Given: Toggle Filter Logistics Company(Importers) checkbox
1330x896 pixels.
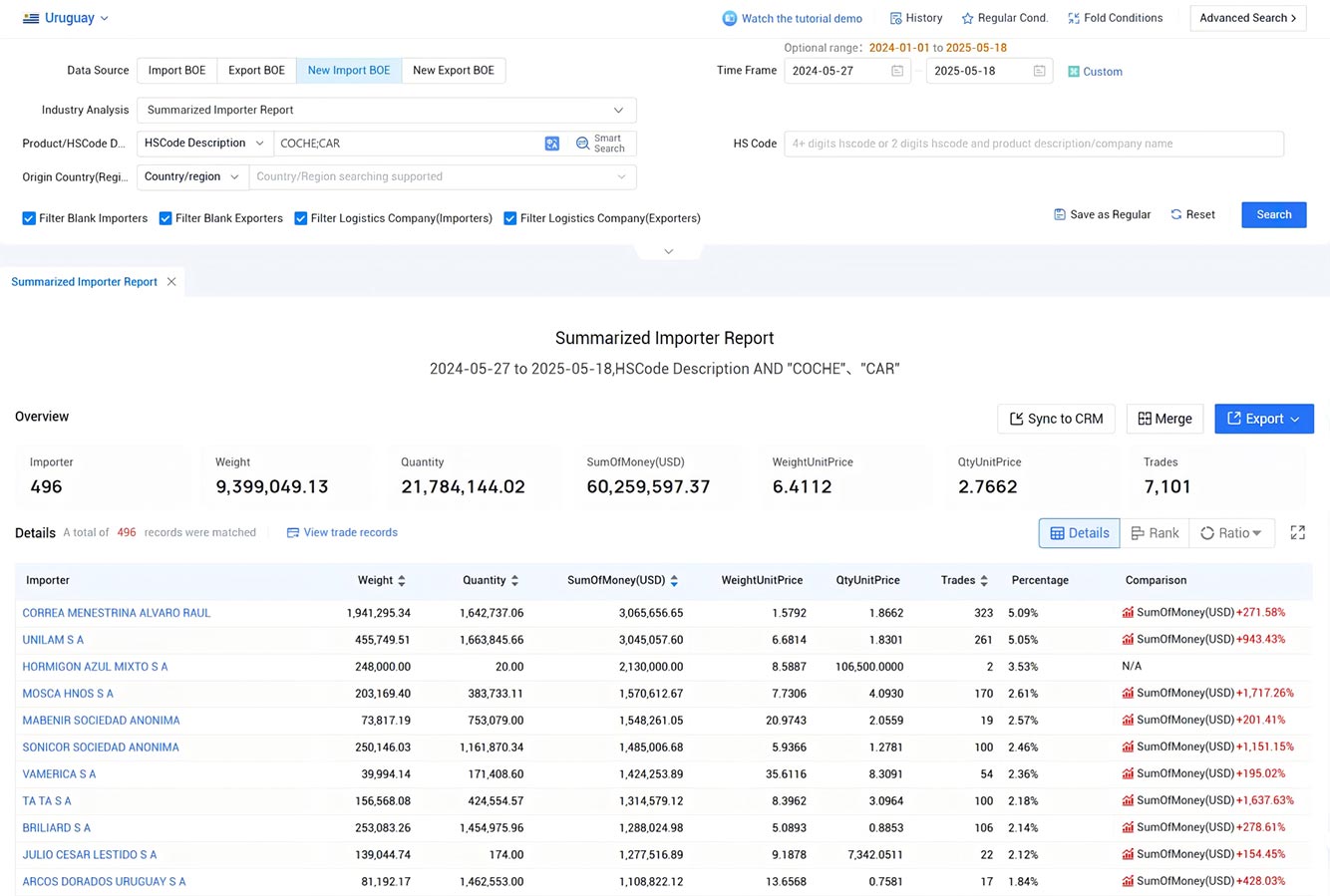Looking at the screenshot, I should pyautogui.click(x=300, y=218).
